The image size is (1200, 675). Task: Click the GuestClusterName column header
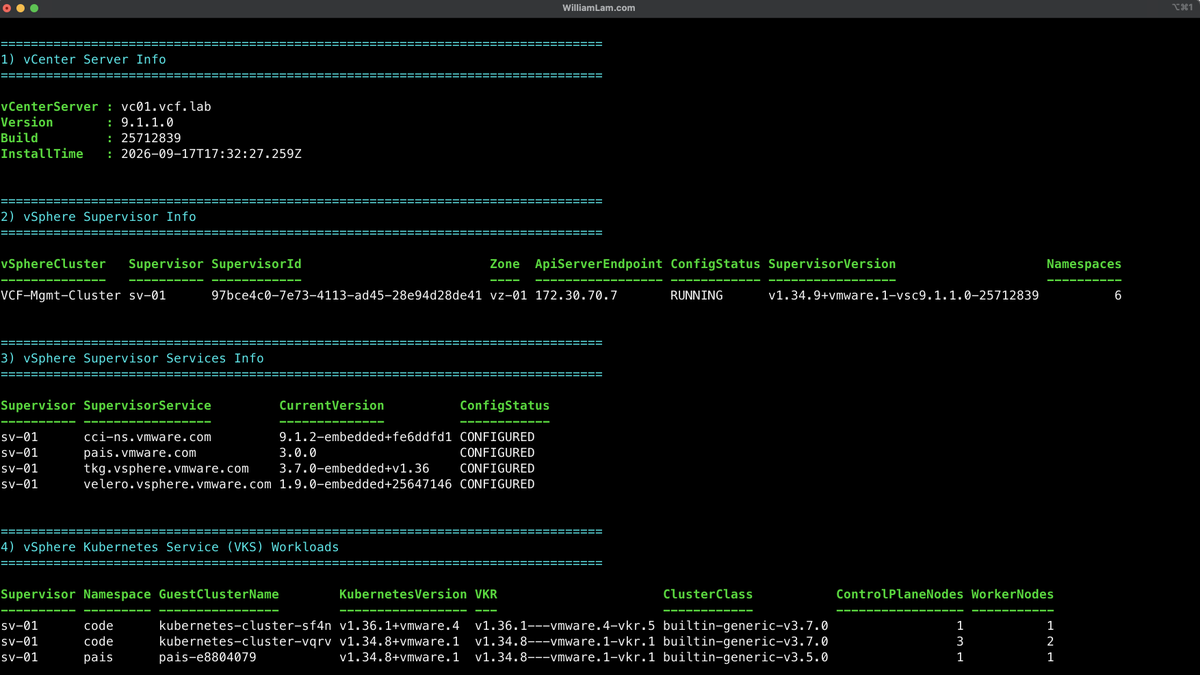pyautogui.click(x=218, y=594)
